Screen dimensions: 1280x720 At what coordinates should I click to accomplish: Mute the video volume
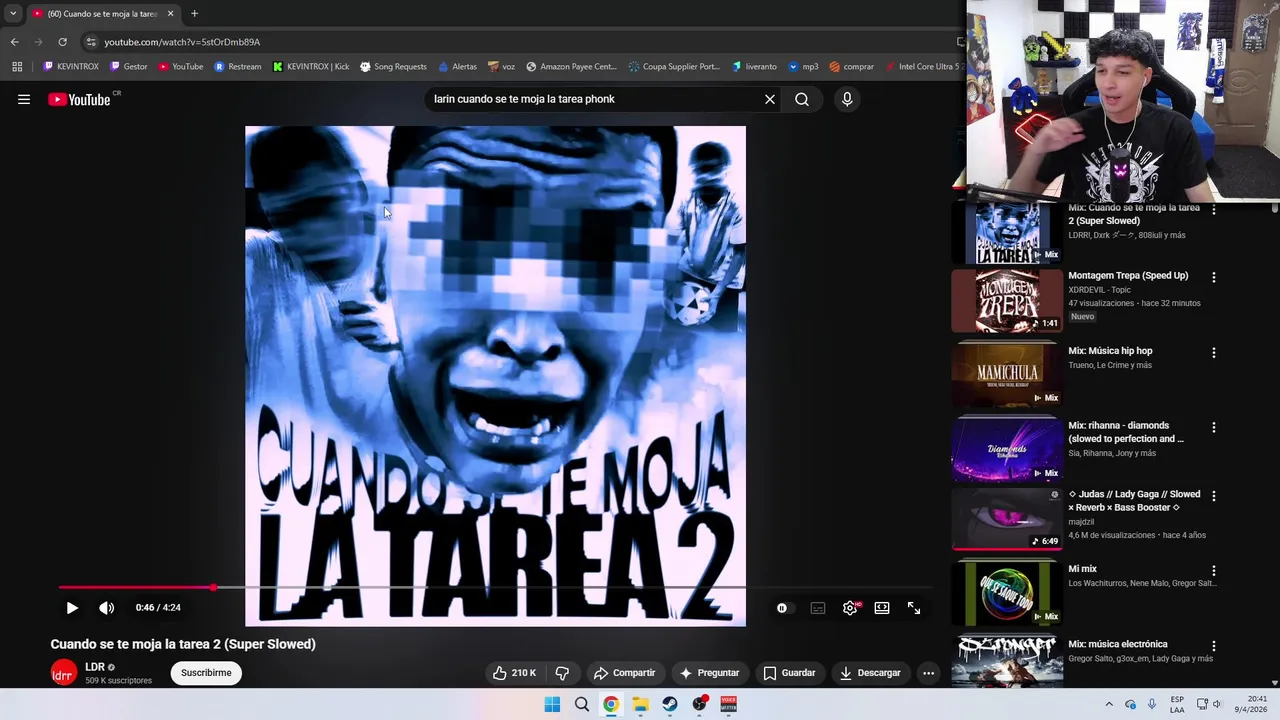point(107,608)
